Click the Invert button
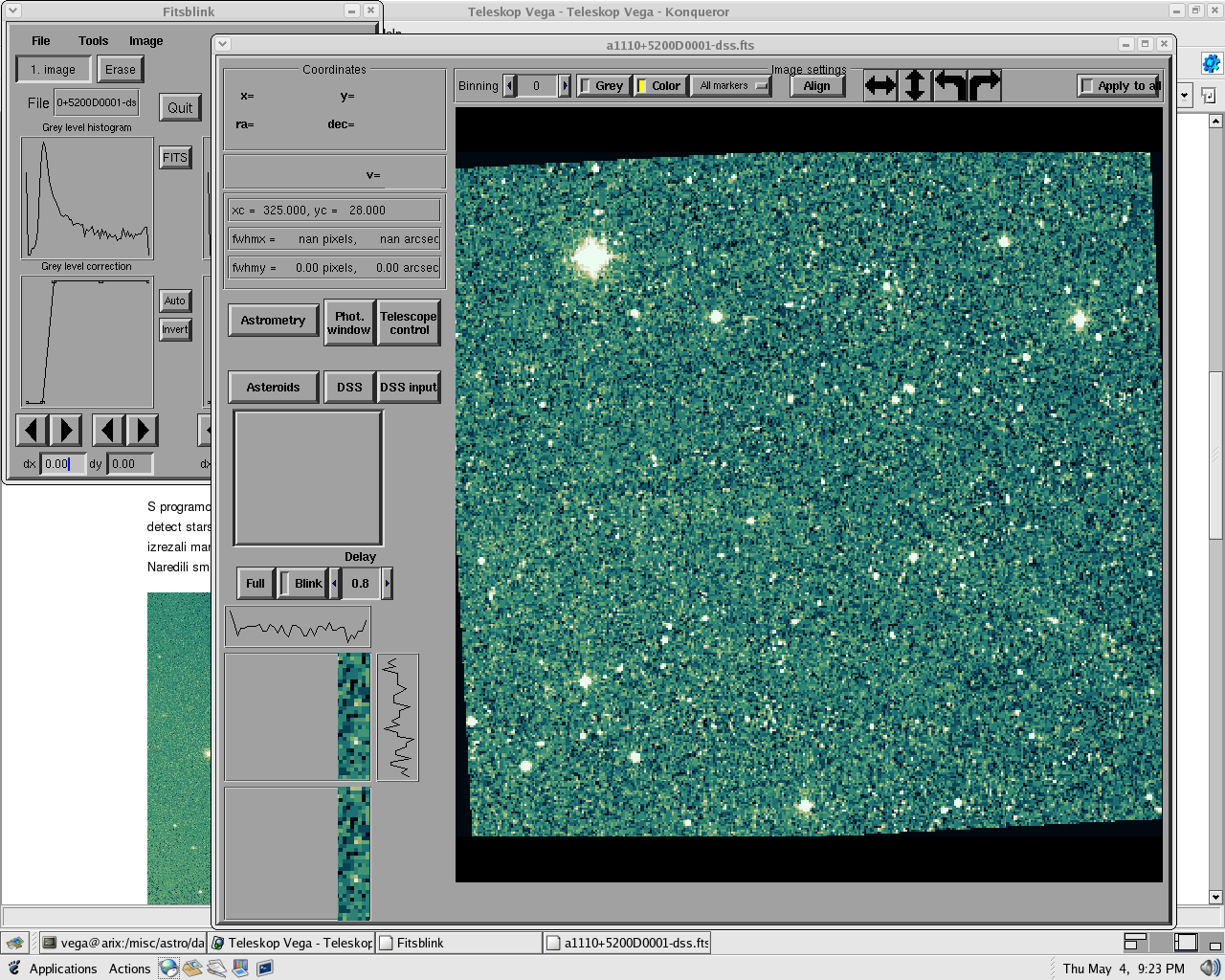1225x980 pixels. coord(175,329)
